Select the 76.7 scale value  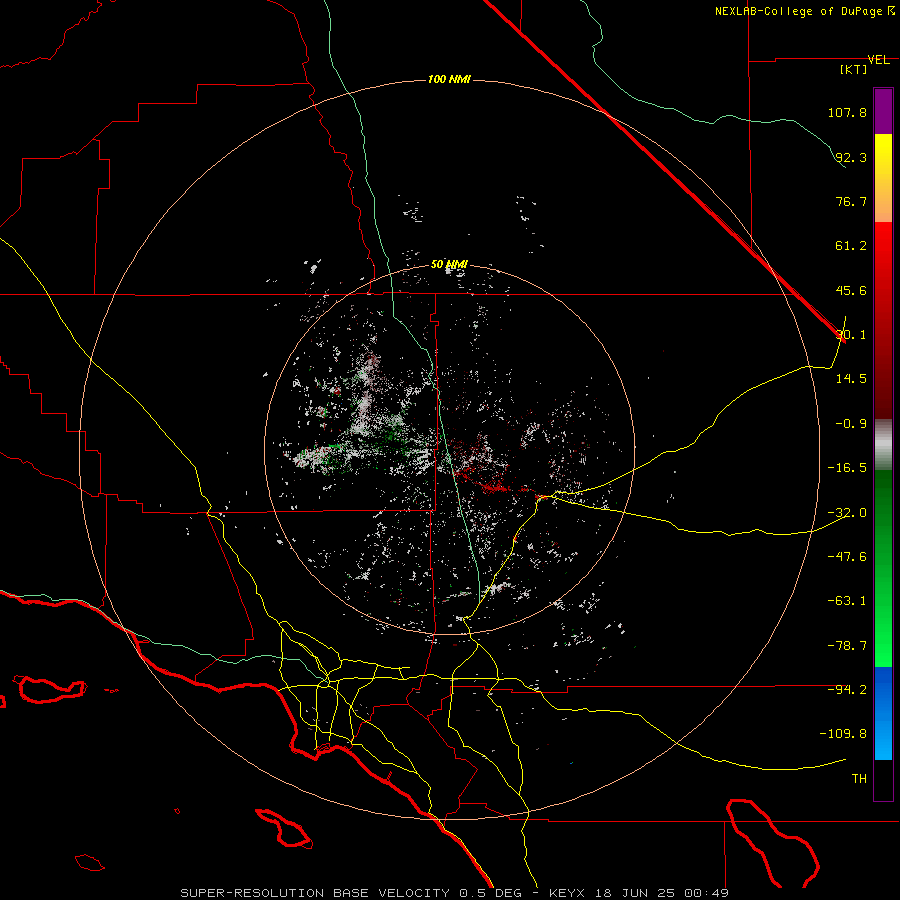(x=851, y=201)
